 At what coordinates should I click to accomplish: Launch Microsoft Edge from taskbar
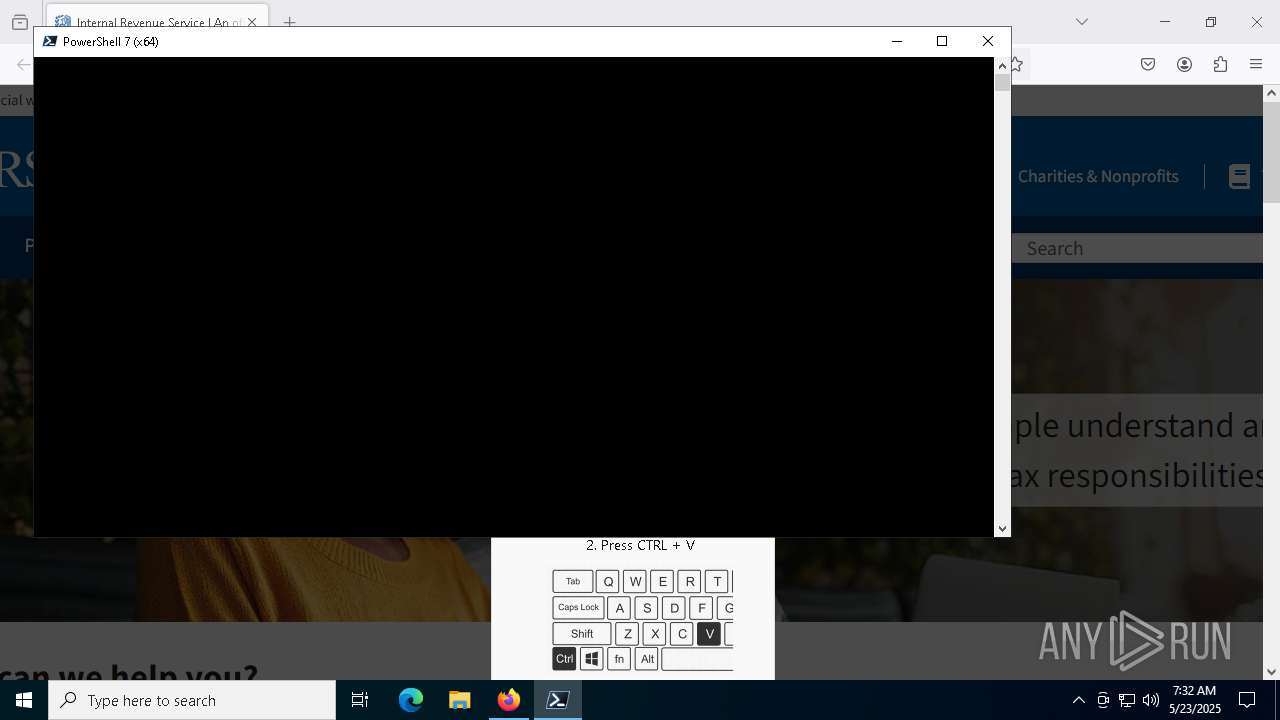(x=411, y=700)
